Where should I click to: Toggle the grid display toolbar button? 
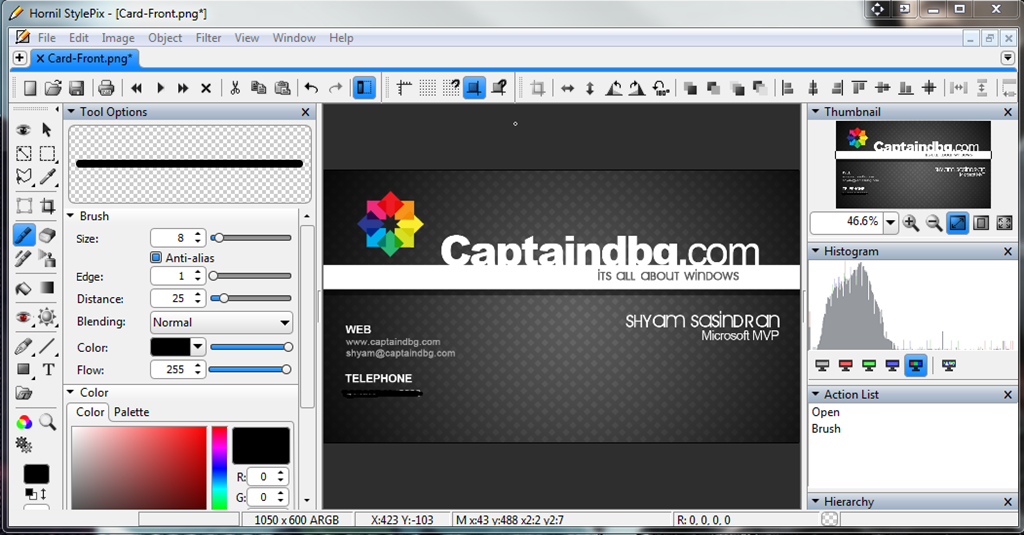pos(428,88)
